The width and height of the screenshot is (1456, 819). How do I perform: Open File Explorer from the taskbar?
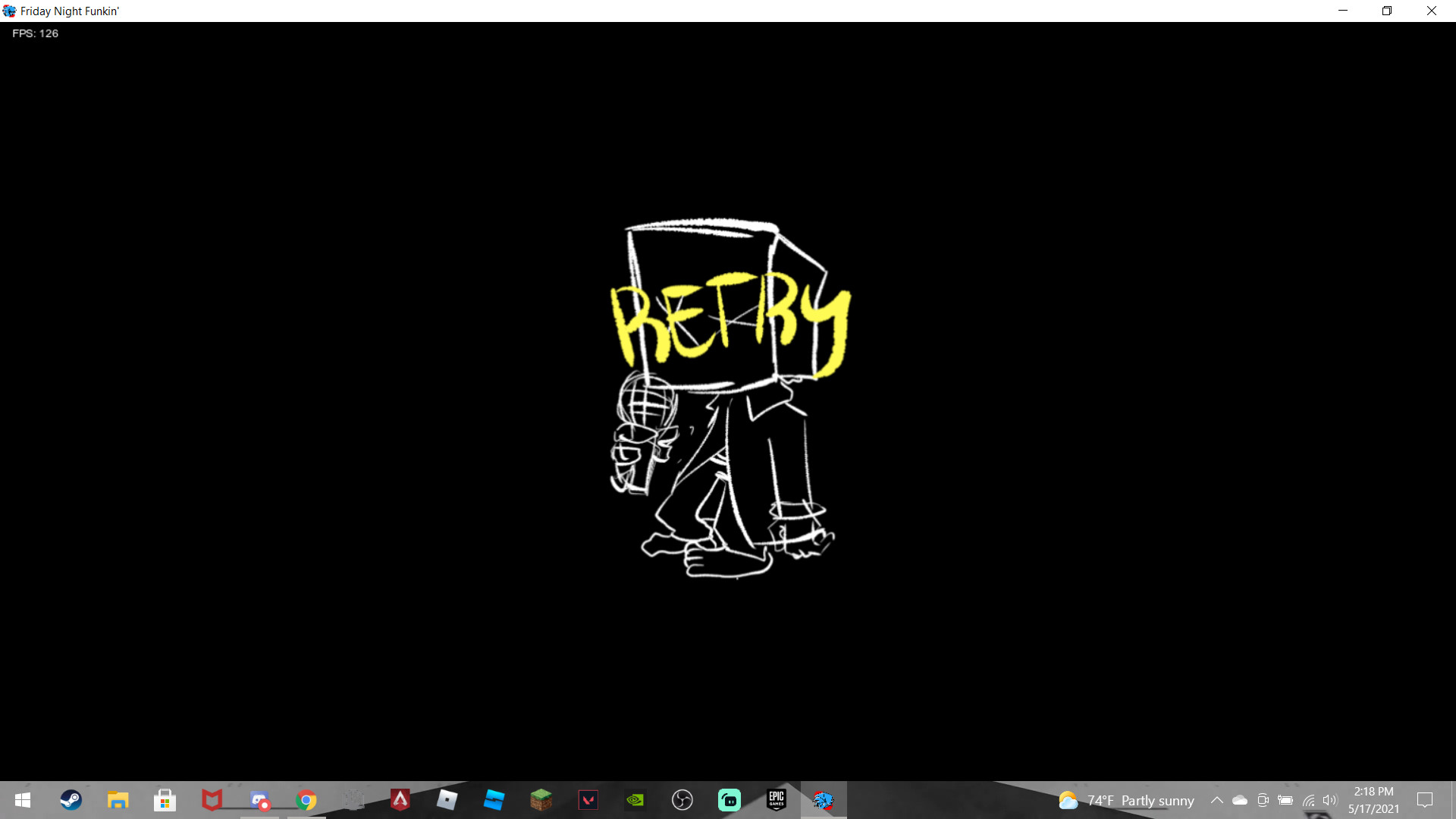[x=118, y=800]
